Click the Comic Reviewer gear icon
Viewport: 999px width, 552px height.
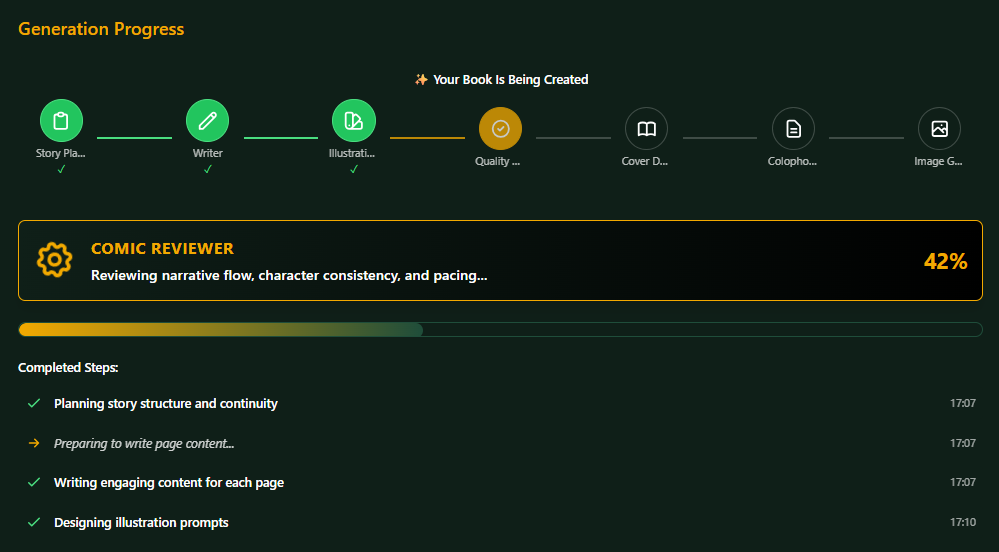(x=54, y=260)
